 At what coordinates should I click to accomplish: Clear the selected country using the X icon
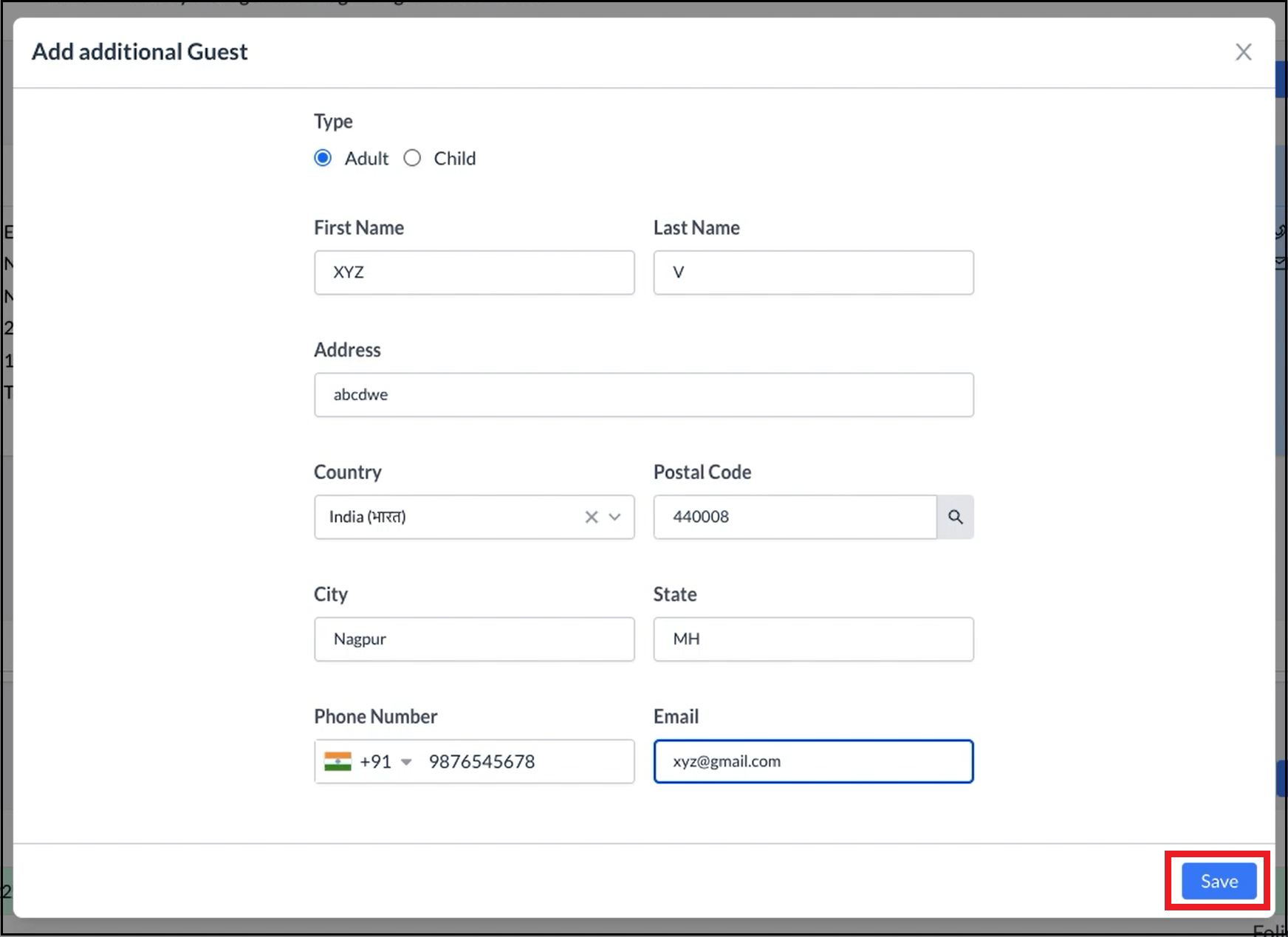[x=591, y=517]
